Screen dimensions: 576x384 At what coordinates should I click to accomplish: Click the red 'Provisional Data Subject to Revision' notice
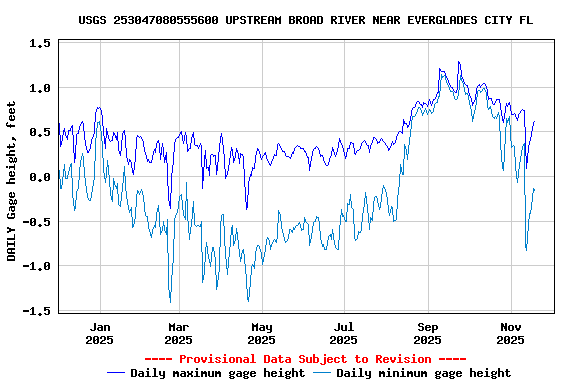(305, 359)
